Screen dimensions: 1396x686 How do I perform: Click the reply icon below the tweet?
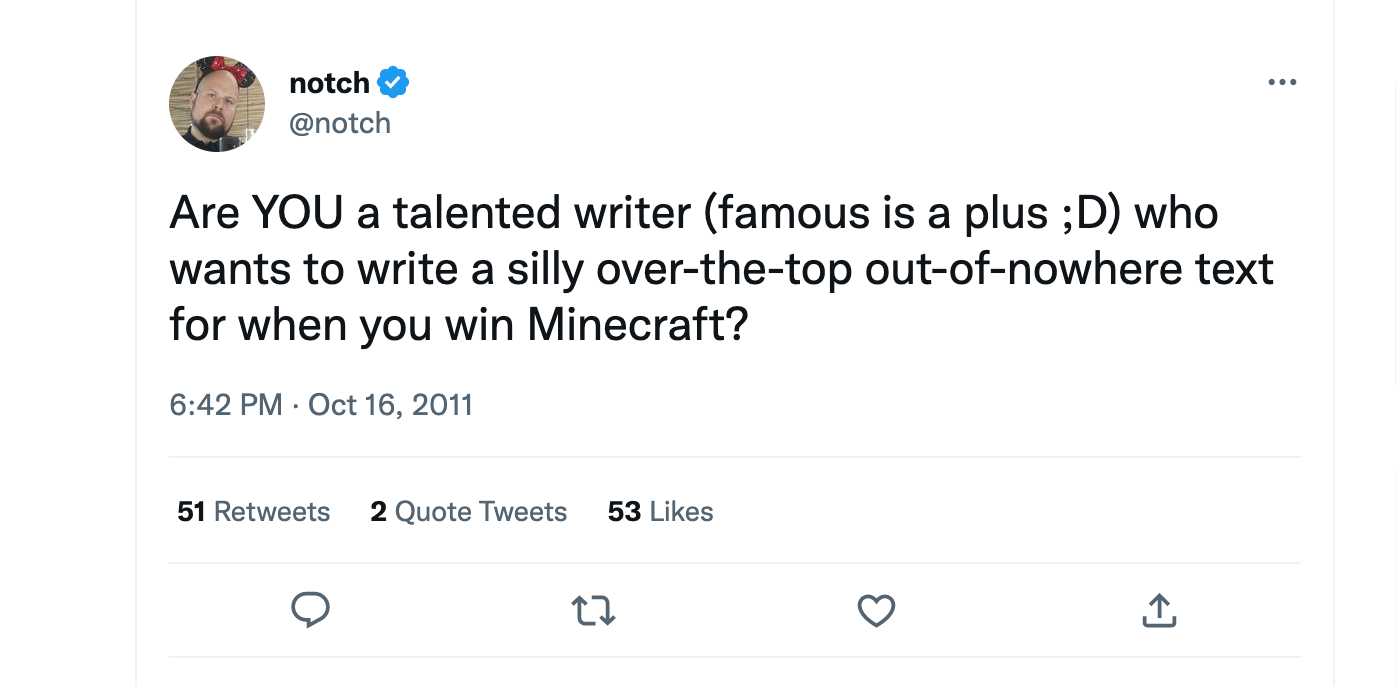(310, 610)
